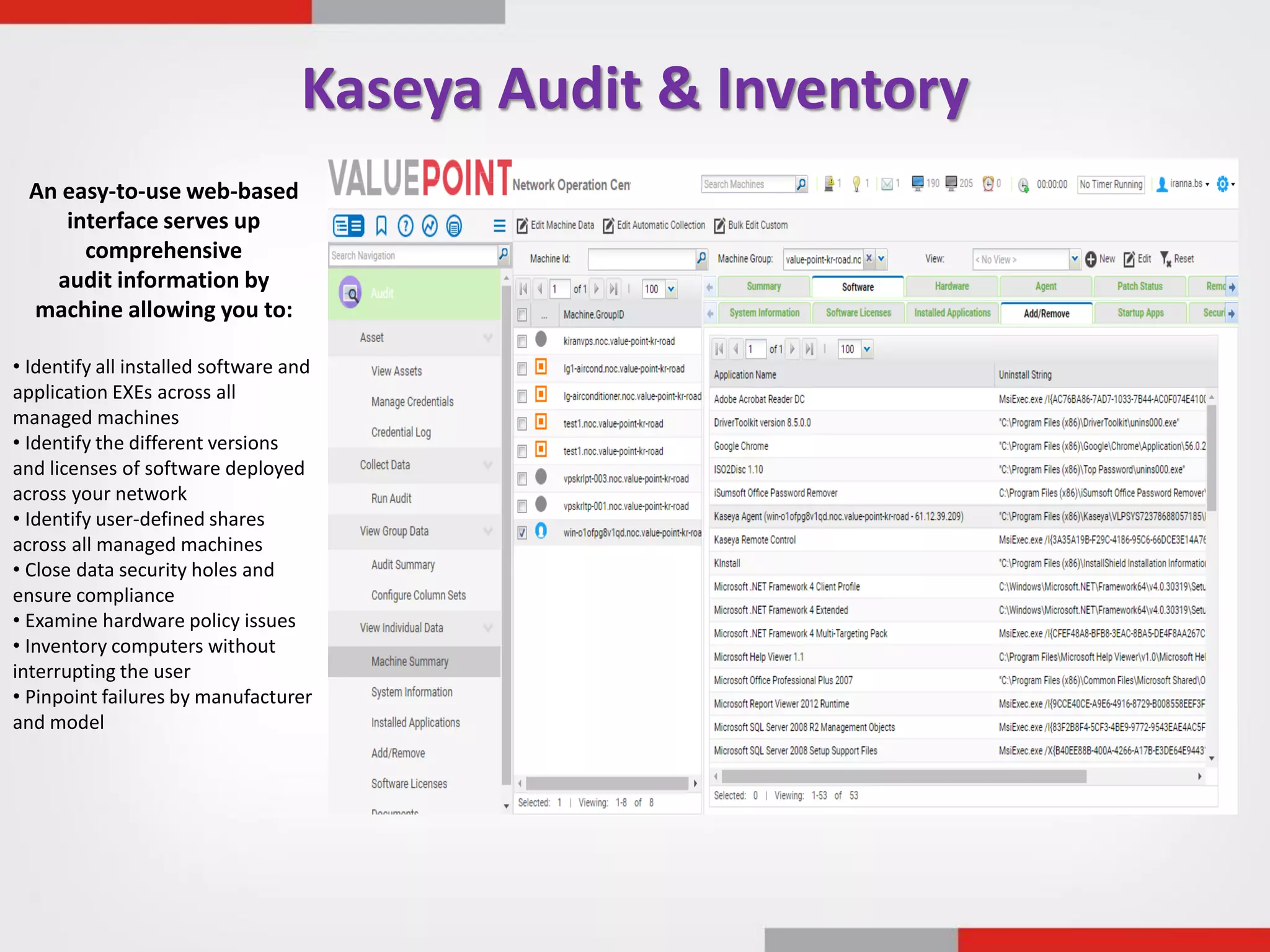Viewport: 1270px width, 952px height.
Task: Click the Edit view button
Action: coord(1137,259)
